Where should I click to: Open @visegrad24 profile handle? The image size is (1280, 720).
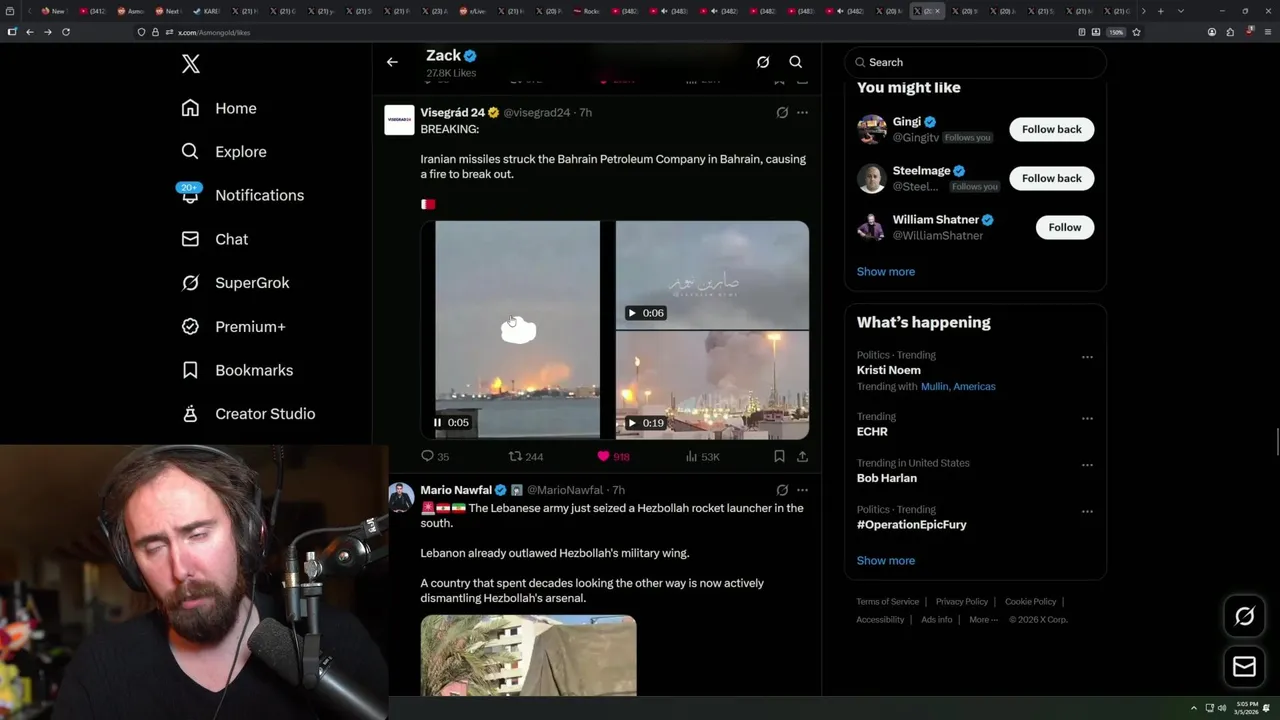point(536,113)
